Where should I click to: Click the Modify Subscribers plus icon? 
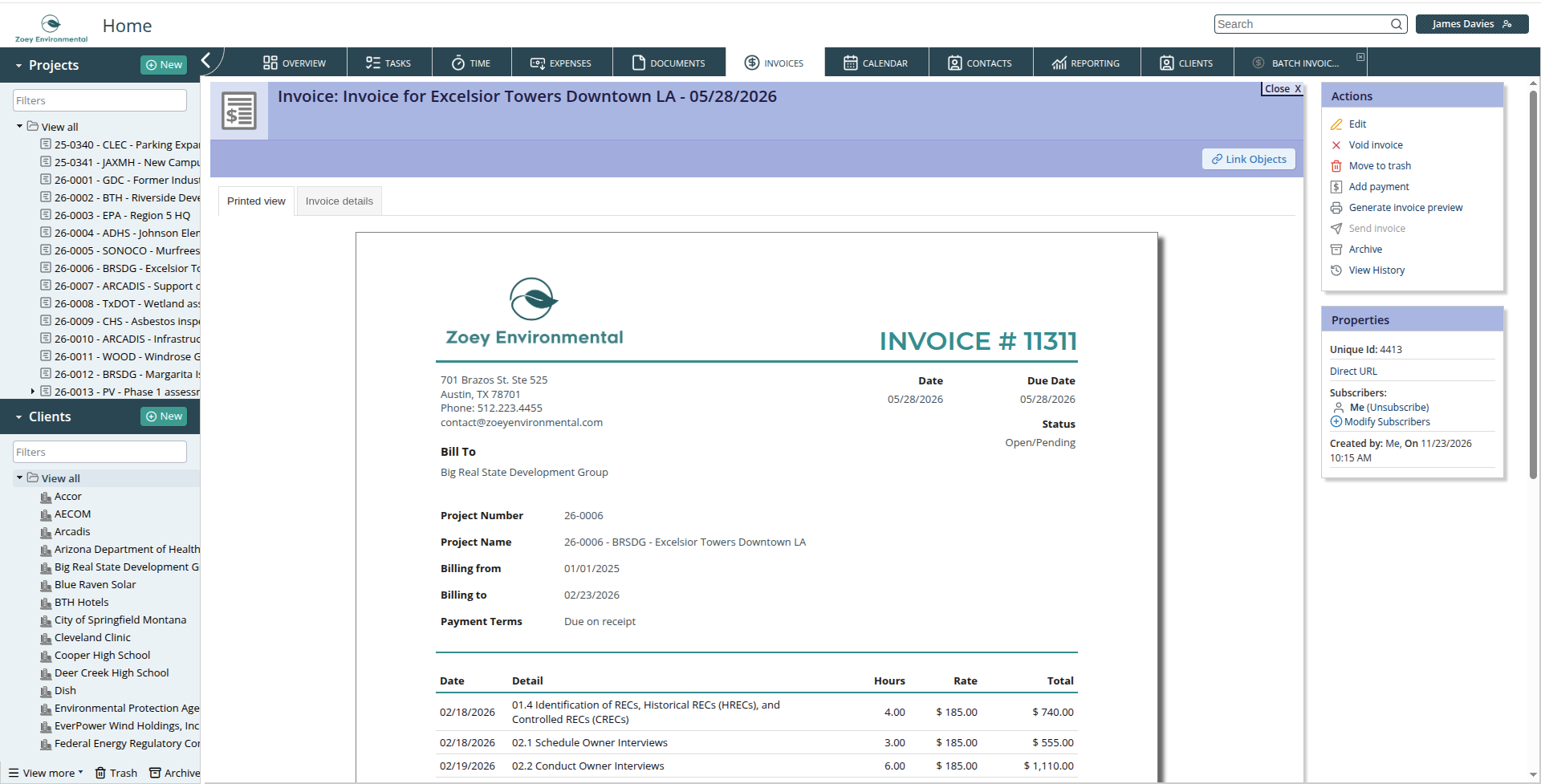1336,422
